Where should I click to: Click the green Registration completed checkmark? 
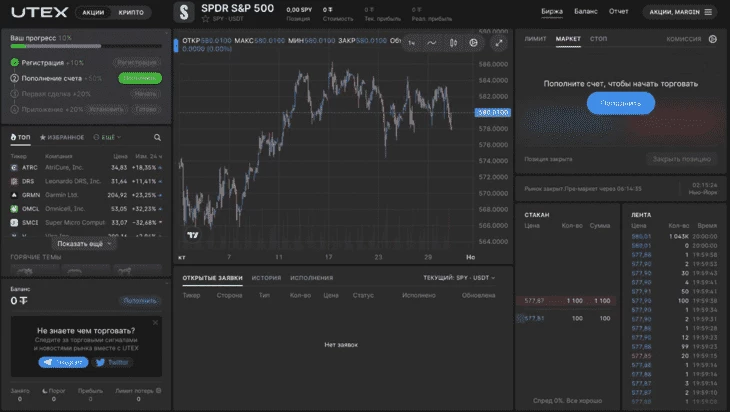click(x=14, y=62)
